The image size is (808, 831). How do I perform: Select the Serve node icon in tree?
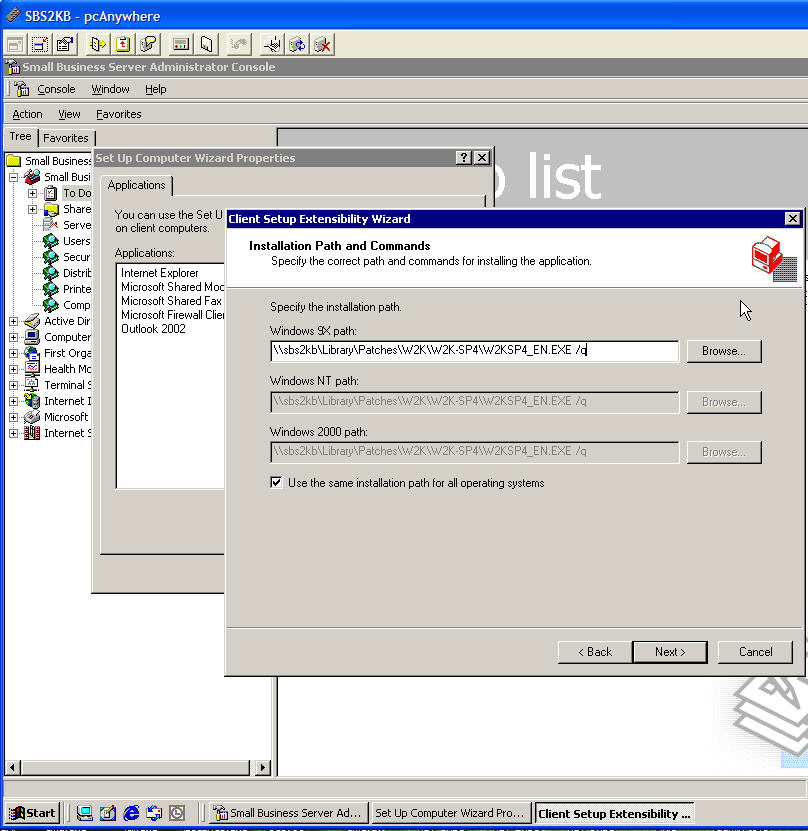tap(51, 225)
